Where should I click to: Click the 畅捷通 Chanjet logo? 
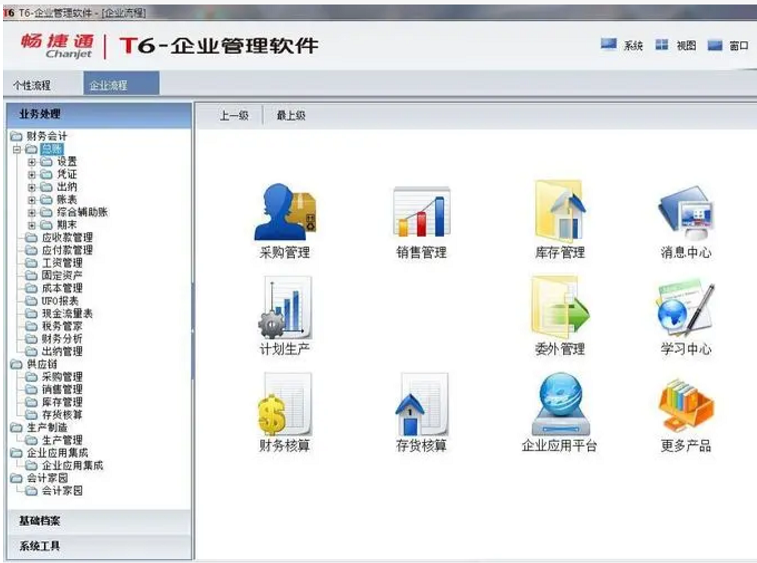57,46
